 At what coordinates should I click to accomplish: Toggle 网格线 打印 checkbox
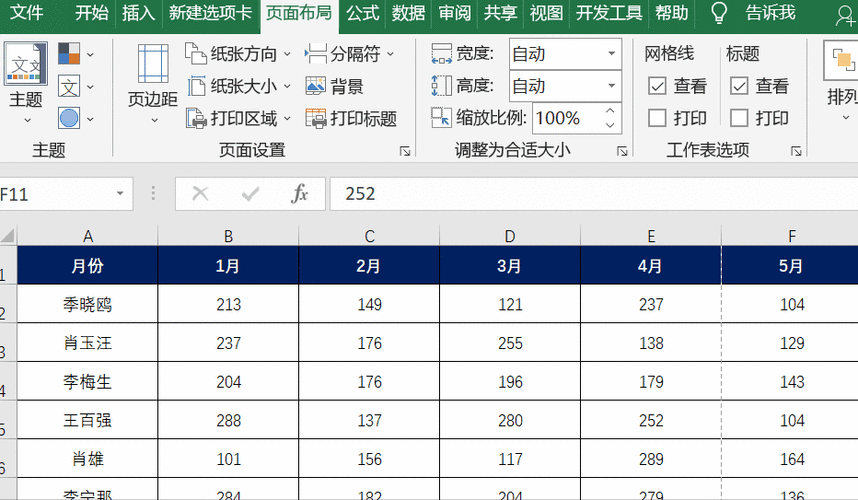657,118
